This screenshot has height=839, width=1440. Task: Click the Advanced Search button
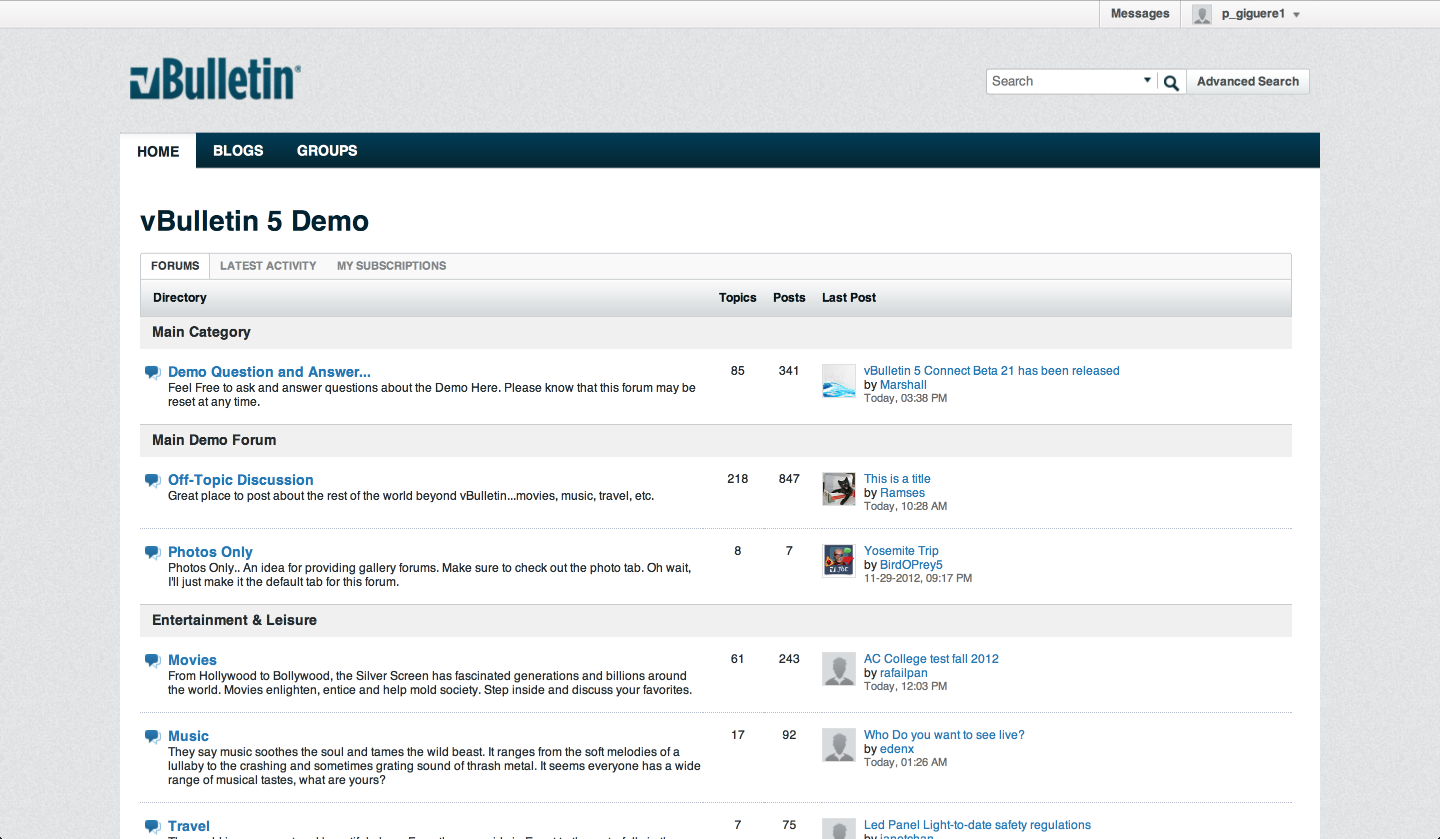tap(1248, 82)
